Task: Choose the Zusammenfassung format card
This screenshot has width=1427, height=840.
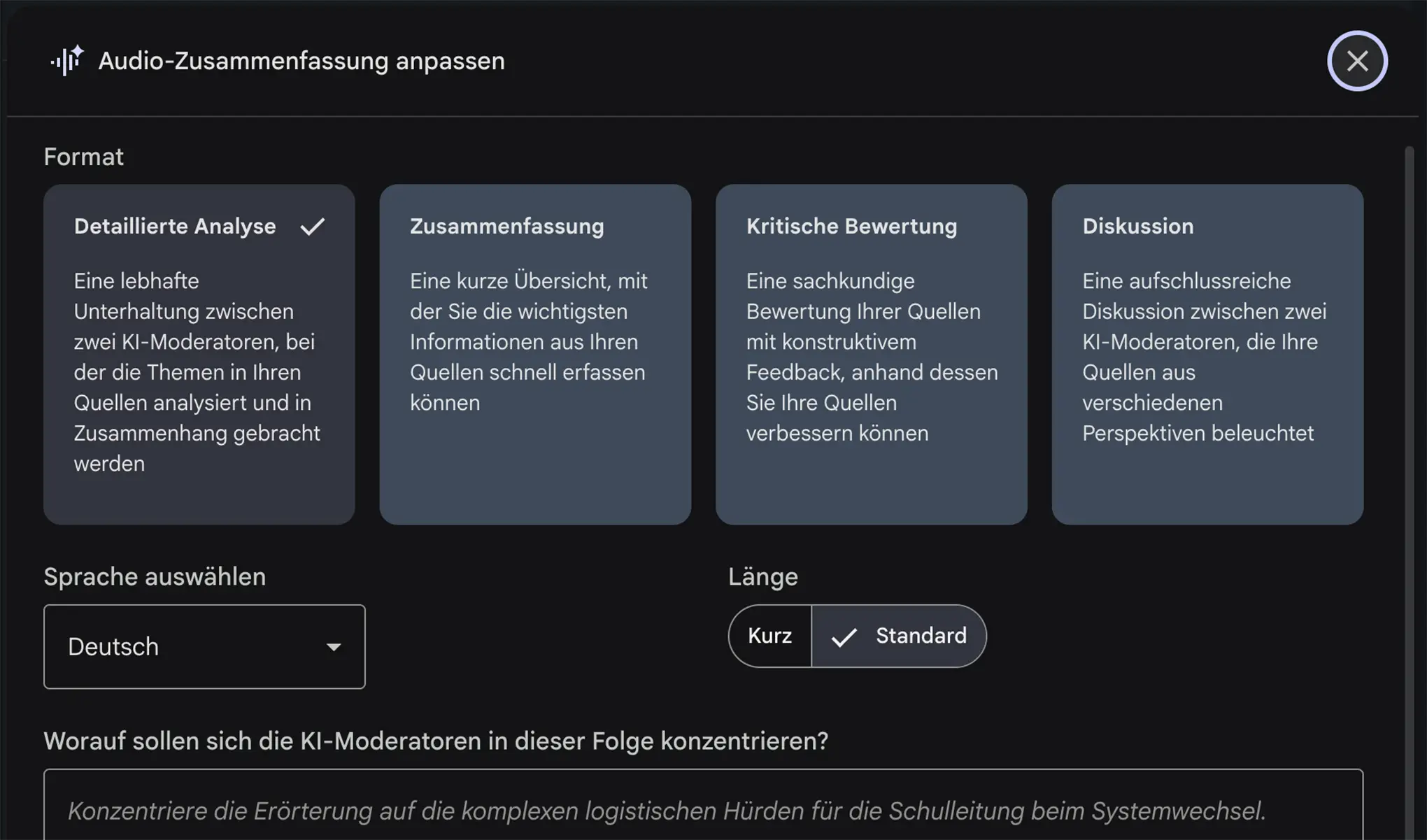Action: pyautogui.click(x=534, y=354)
